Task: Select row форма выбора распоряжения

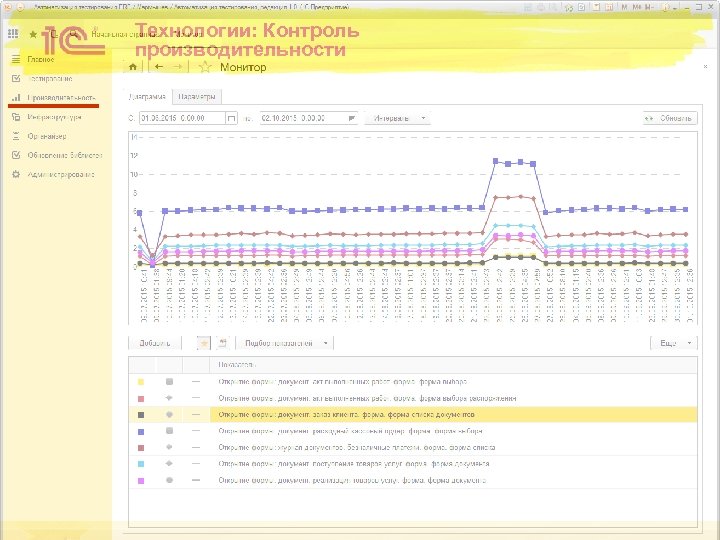Action: coord(412,398)
